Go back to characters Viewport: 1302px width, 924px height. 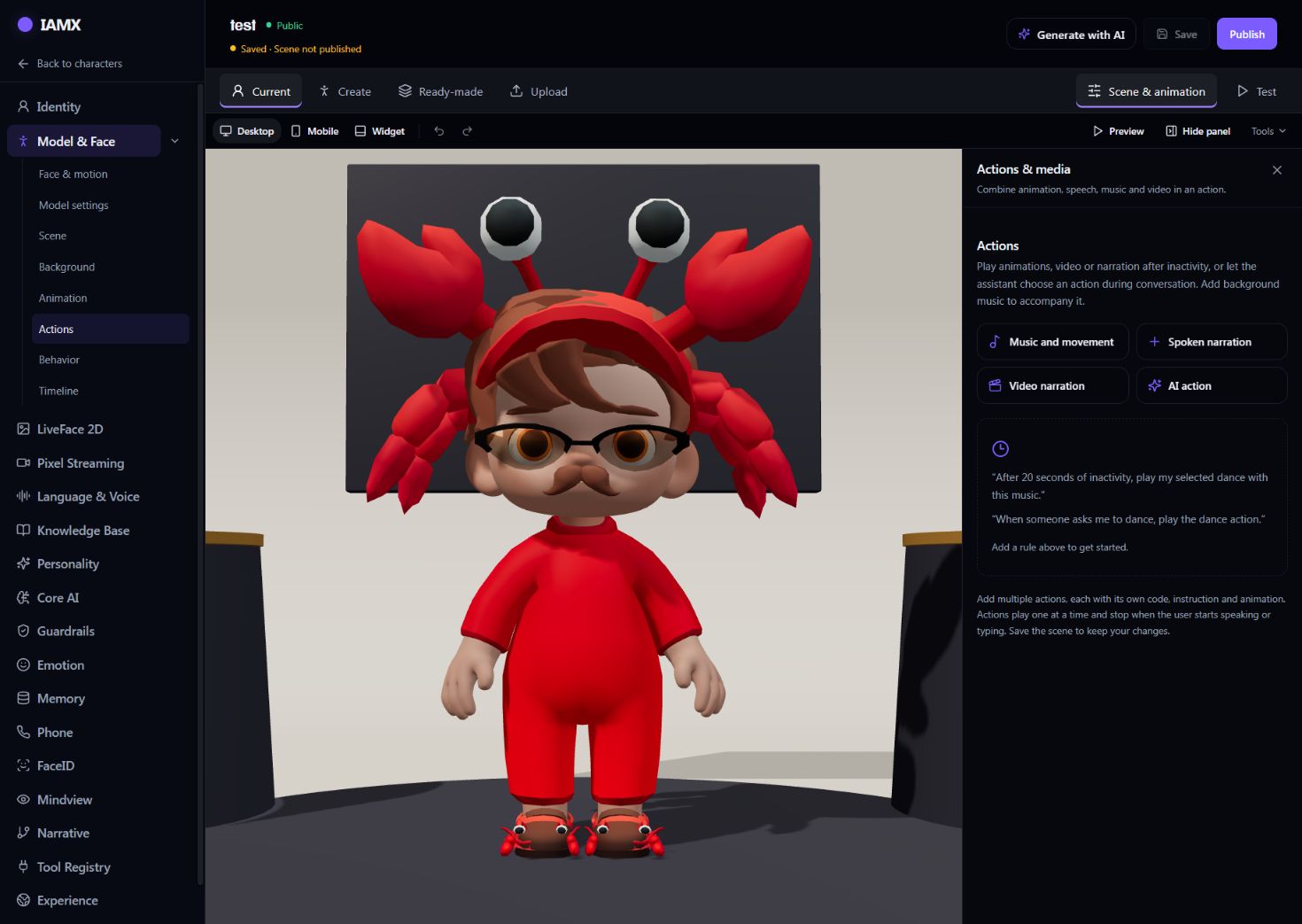tap(70, 64)
